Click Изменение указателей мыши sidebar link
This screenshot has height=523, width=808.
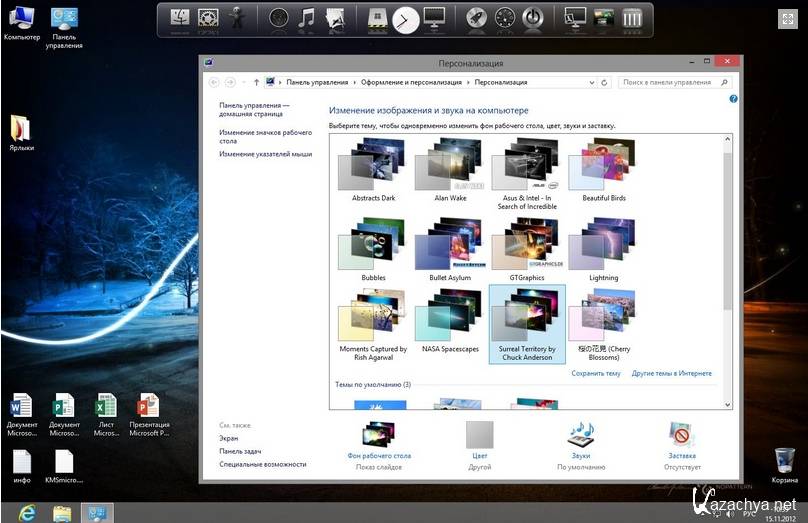[266, 154]
